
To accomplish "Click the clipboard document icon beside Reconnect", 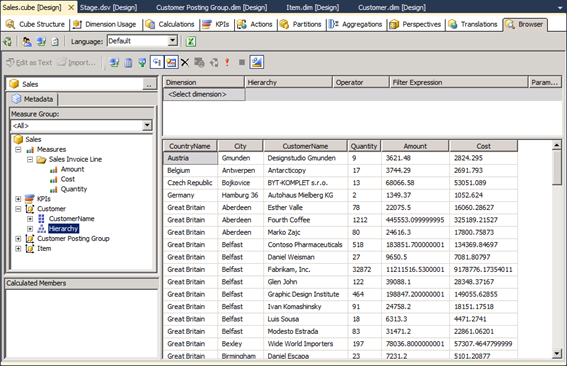I will (x=55, y=42).
